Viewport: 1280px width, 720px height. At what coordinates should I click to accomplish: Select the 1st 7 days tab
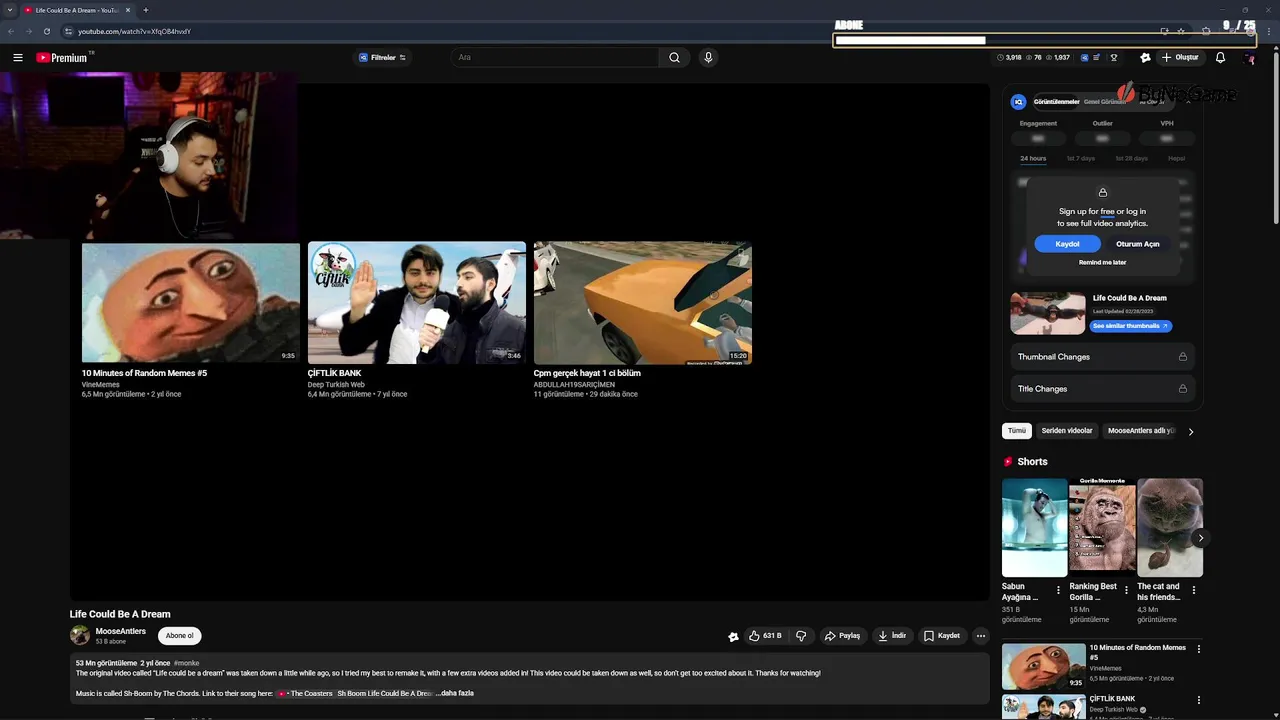point(1080,159)
